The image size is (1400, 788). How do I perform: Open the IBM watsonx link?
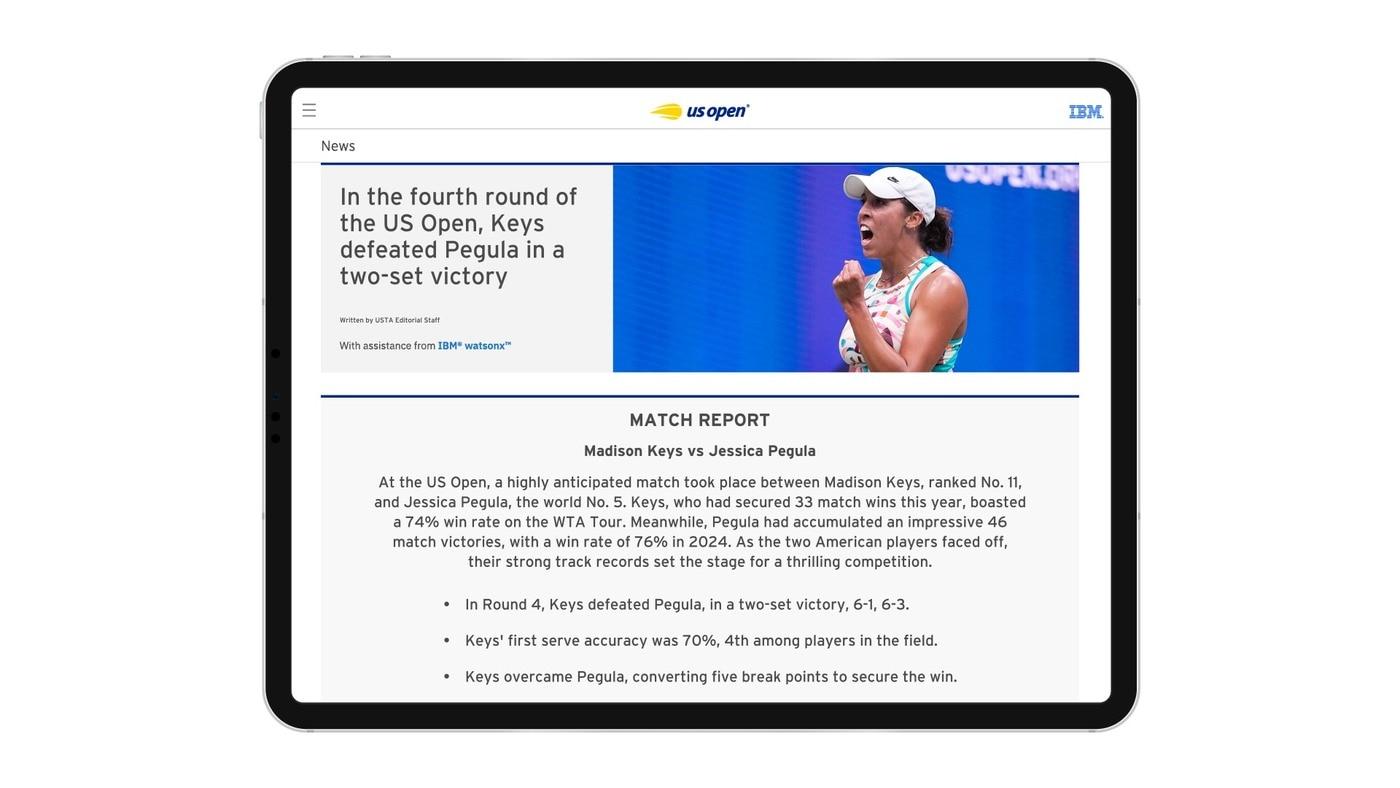[474, 346]
